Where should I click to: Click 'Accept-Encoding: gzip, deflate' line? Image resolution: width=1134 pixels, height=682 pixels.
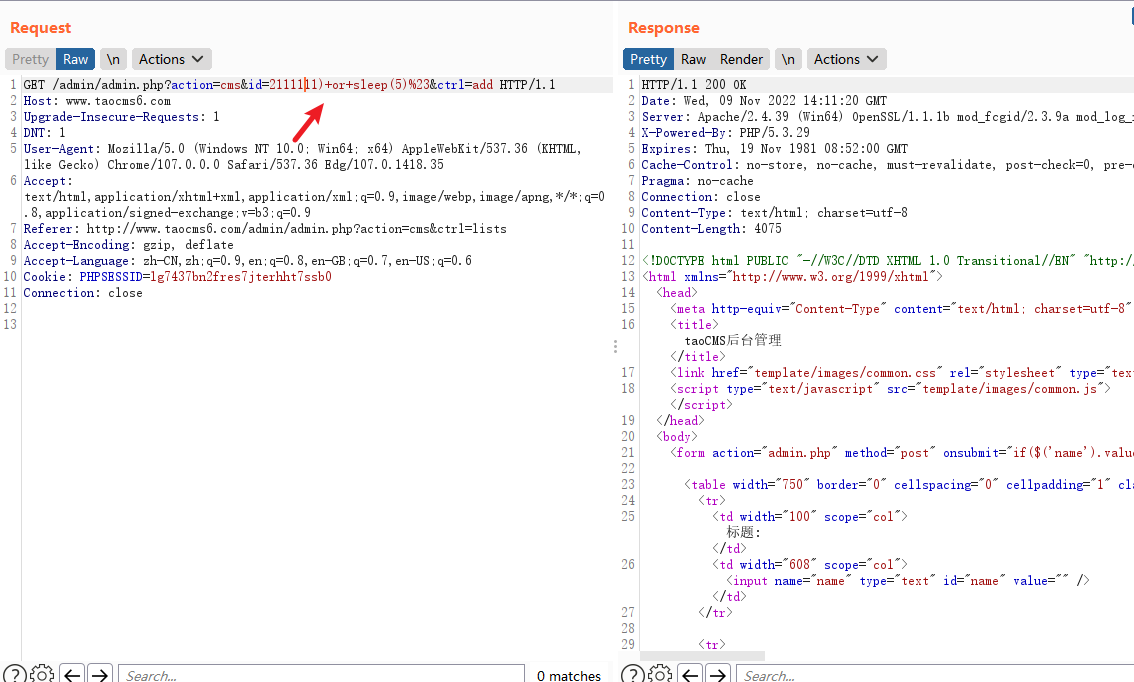click(x=128, y=245)
